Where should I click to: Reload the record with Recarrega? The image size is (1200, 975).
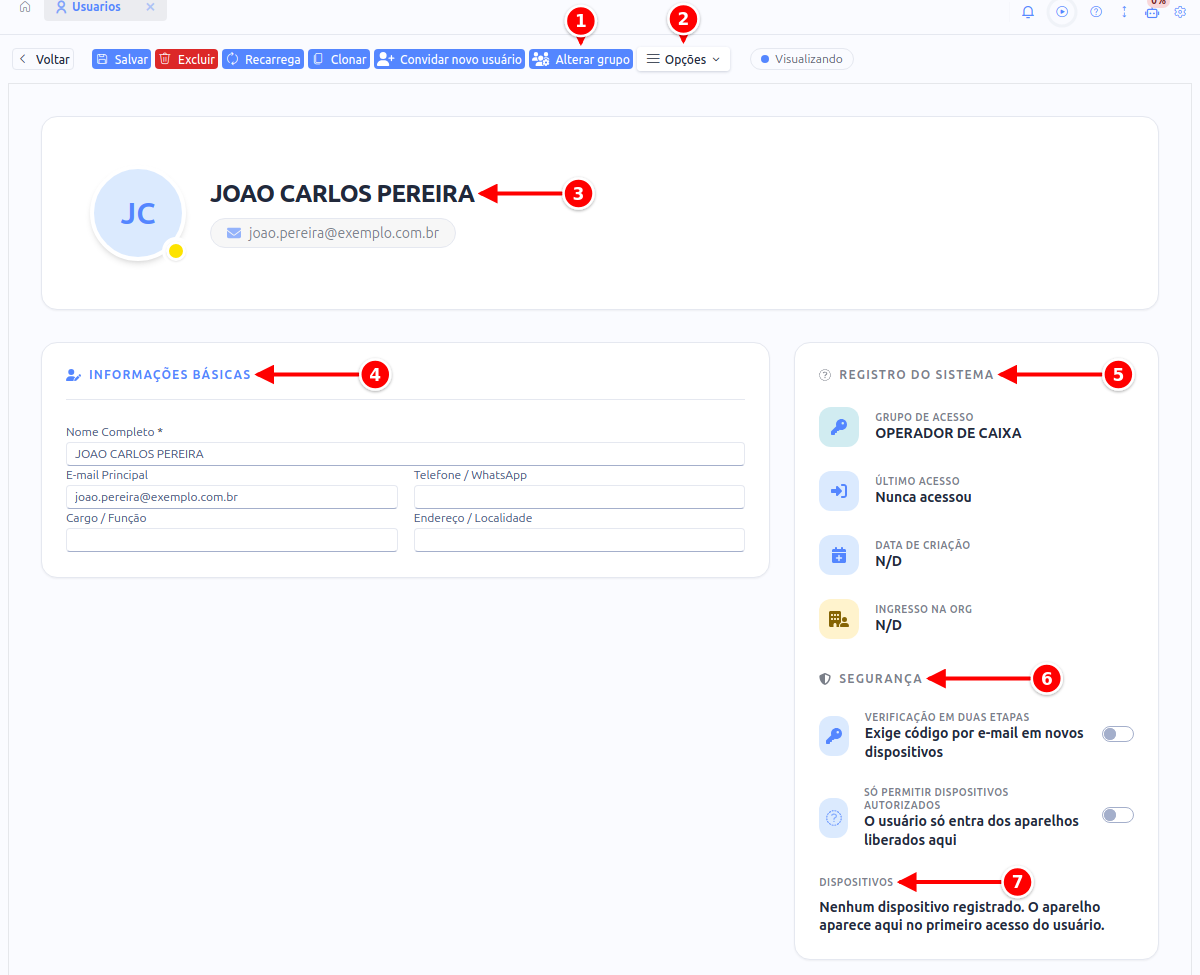[263, 59]
